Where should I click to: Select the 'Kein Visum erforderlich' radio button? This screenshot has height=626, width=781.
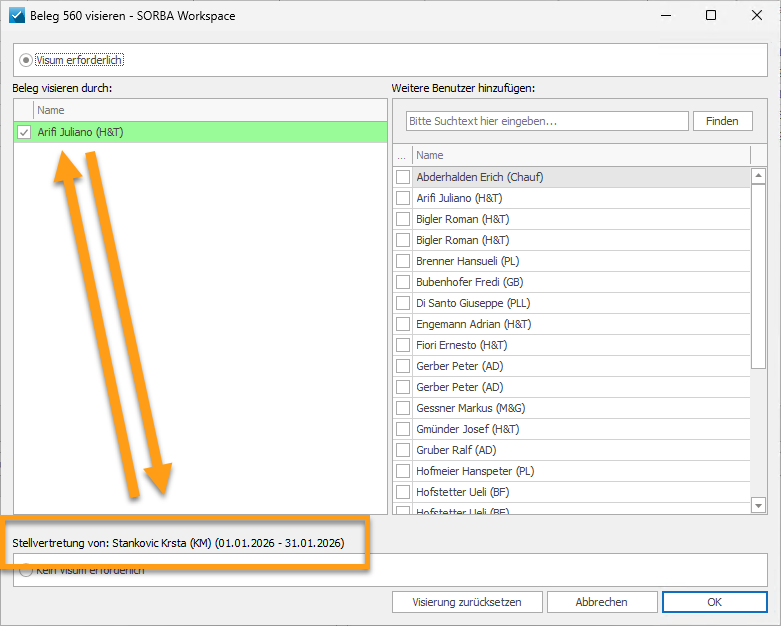pos(26,570)
